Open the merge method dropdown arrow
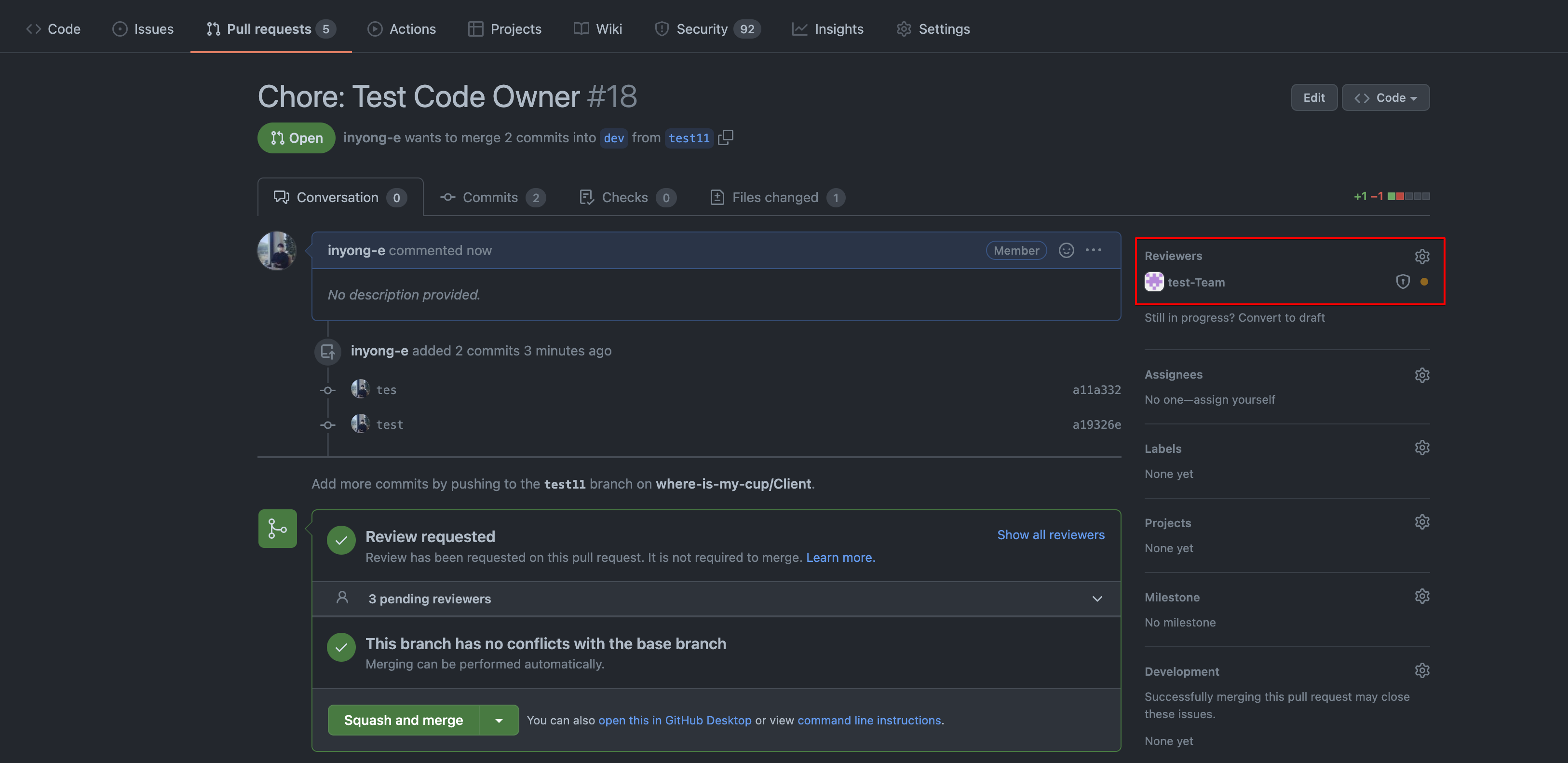Image resolution: width=1568 pixels, height=763 pixels. coord(499,721)
